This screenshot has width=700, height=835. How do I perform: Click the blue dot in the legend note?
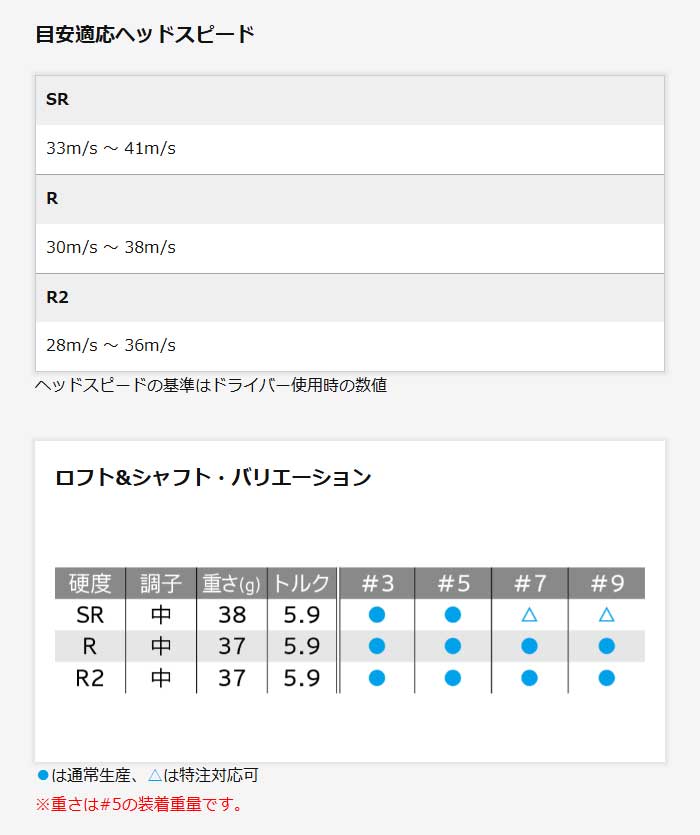coord(42,775)
